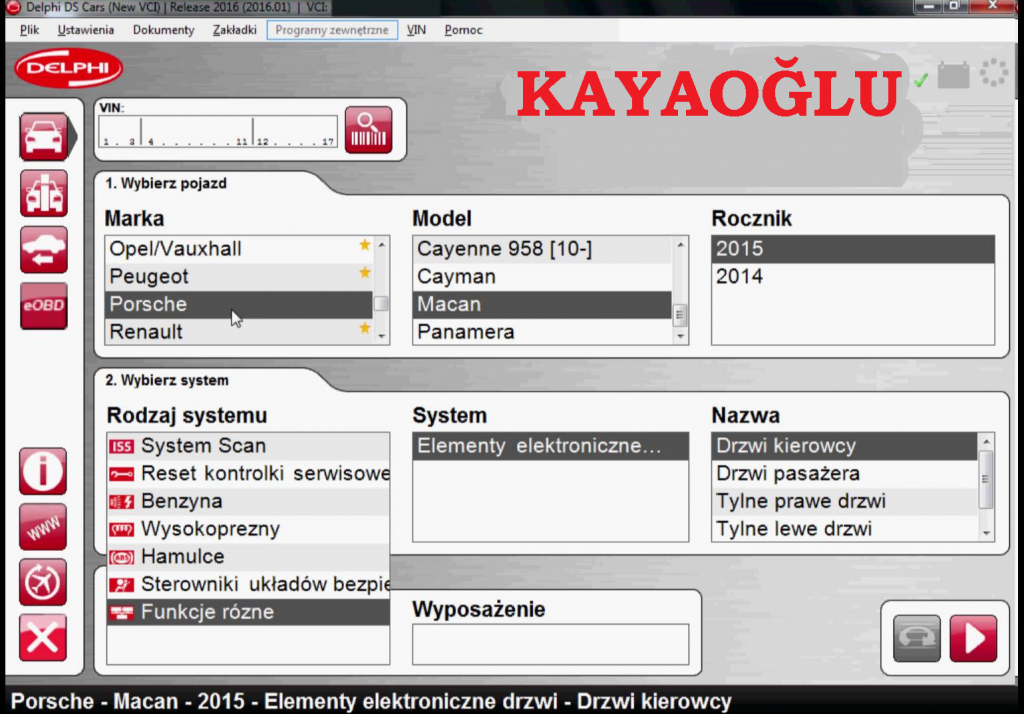Click Nazwa list scrollbar thumb
Image resolution: width=1024 pixels, height=714 pixels.
986,479
